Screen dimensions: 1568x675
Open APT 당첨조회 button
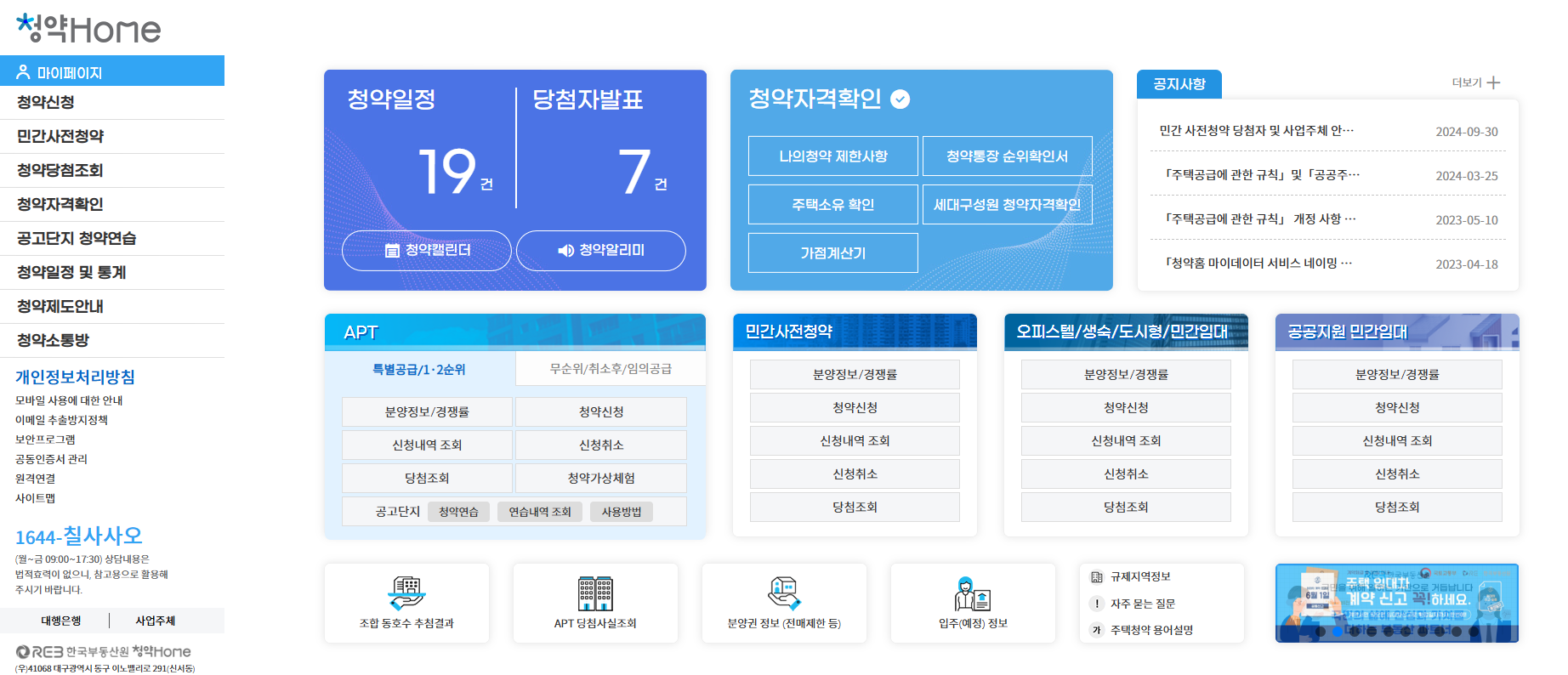(427, 479)
